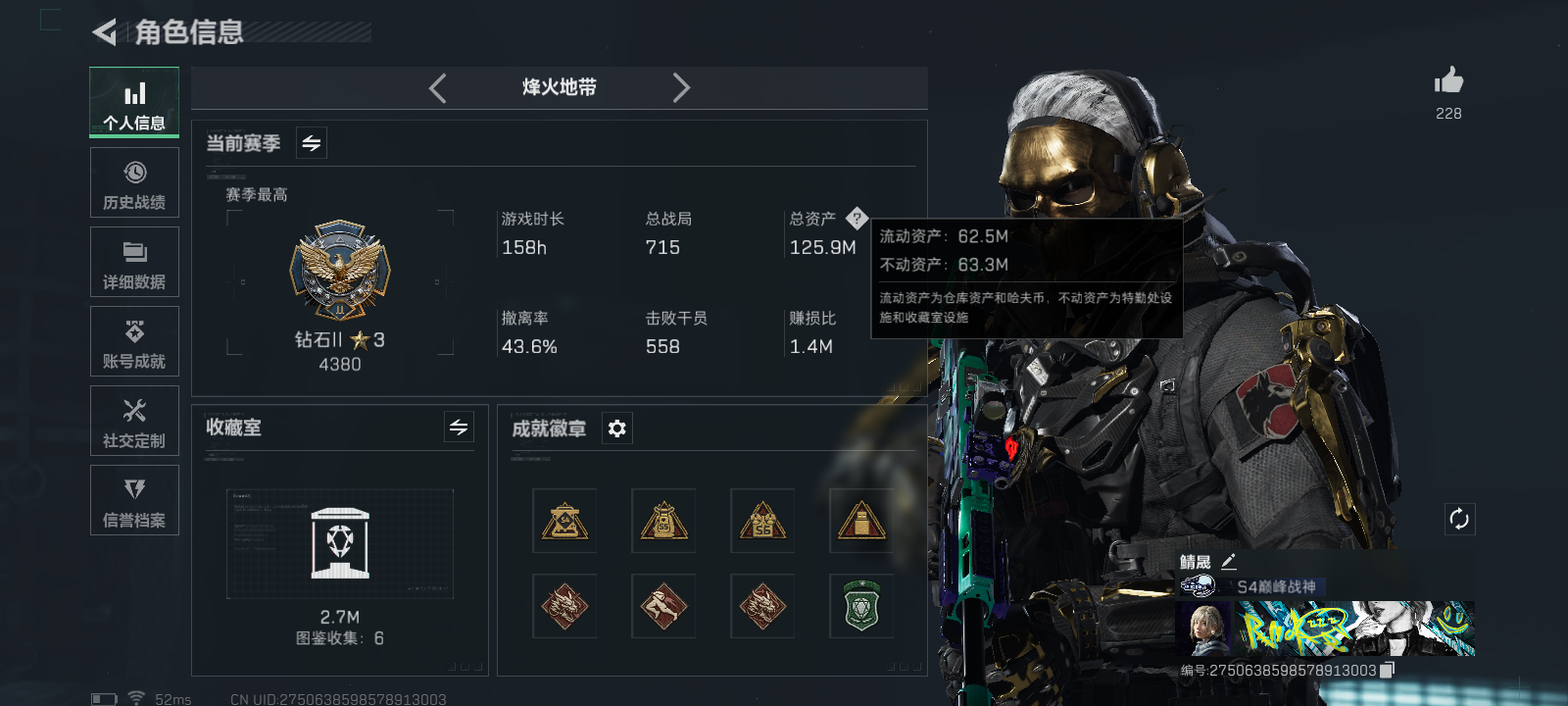
Task: Open the 账号成就 sidebar tab
Action: 134,342
